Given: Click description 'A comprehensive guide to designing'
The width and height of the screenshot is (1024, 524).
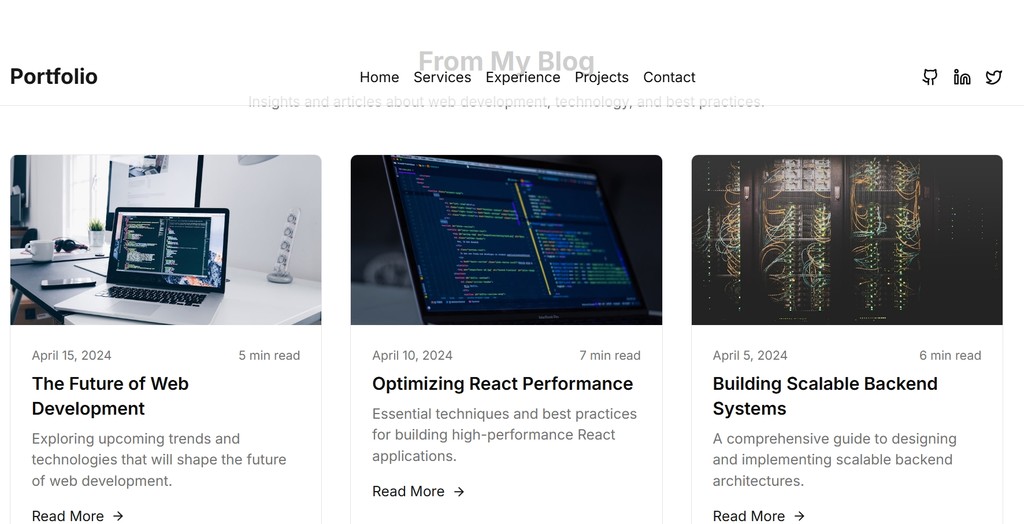Looking at the screenshot, I should point(835,460).
